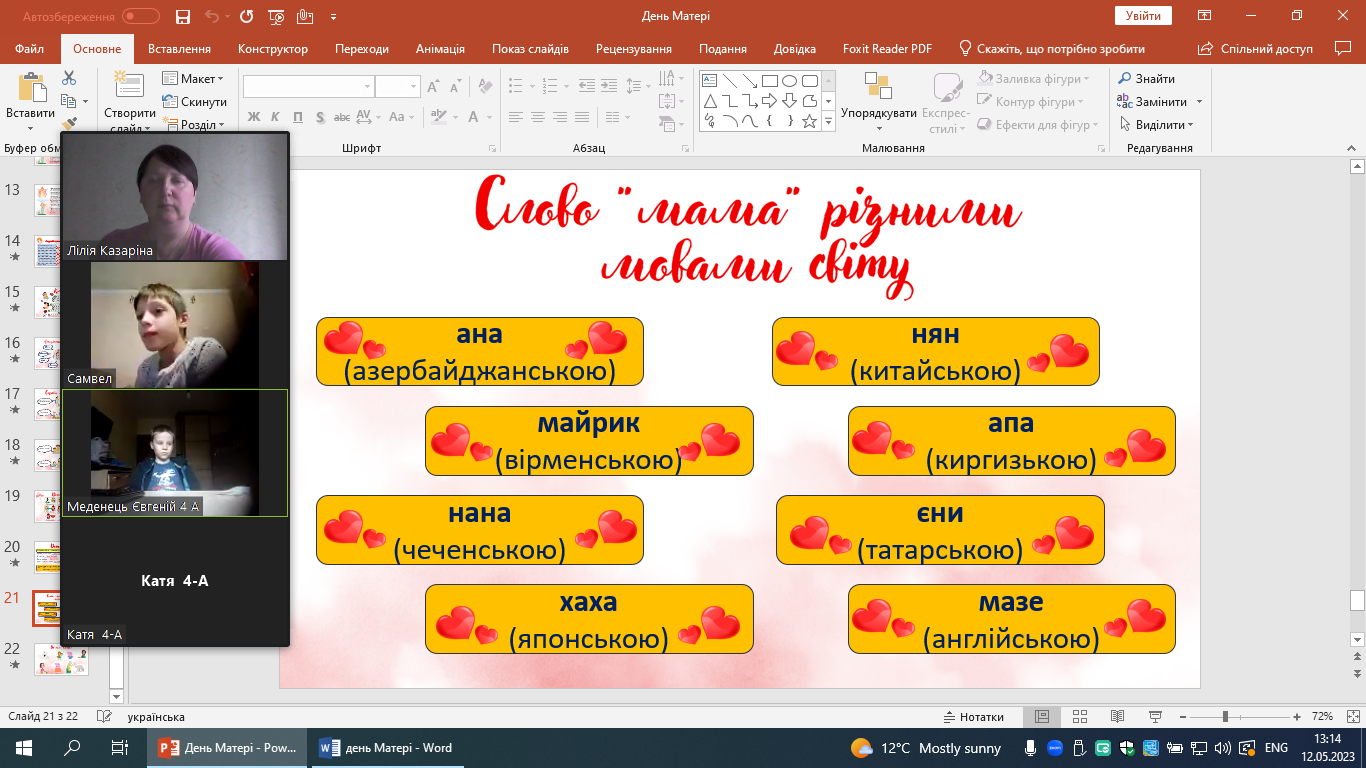This screenshot has width=1366, height=768.
Task: Select slide 22 thumbnail
Action: pos(60,659)
